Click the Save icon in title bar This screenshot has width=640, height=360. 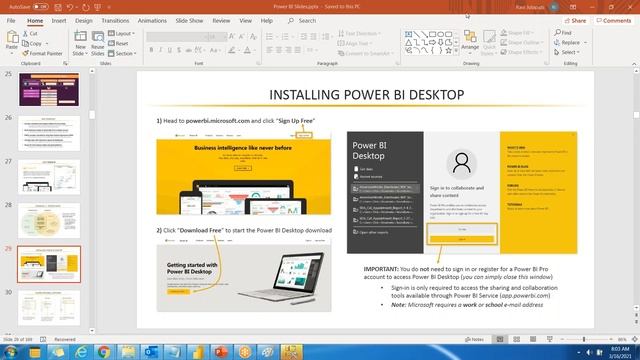click(58, 7)
